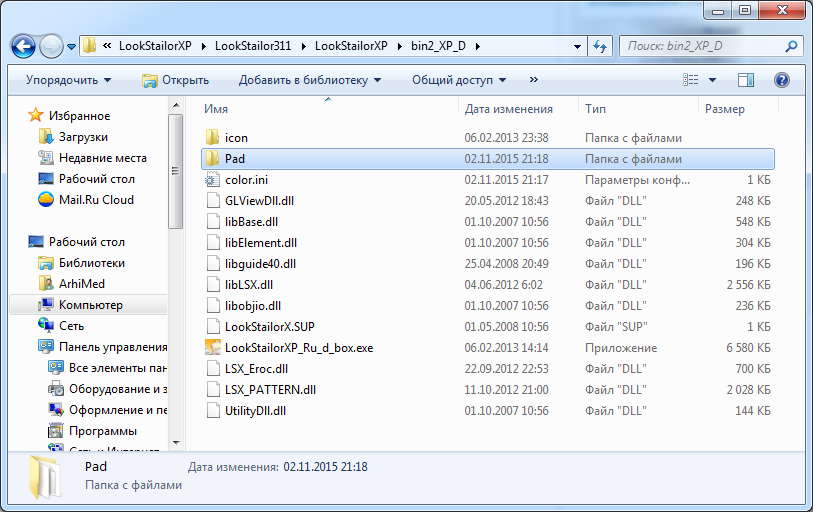Open Добавить в библиотеку dropdown

click(310, 80)
